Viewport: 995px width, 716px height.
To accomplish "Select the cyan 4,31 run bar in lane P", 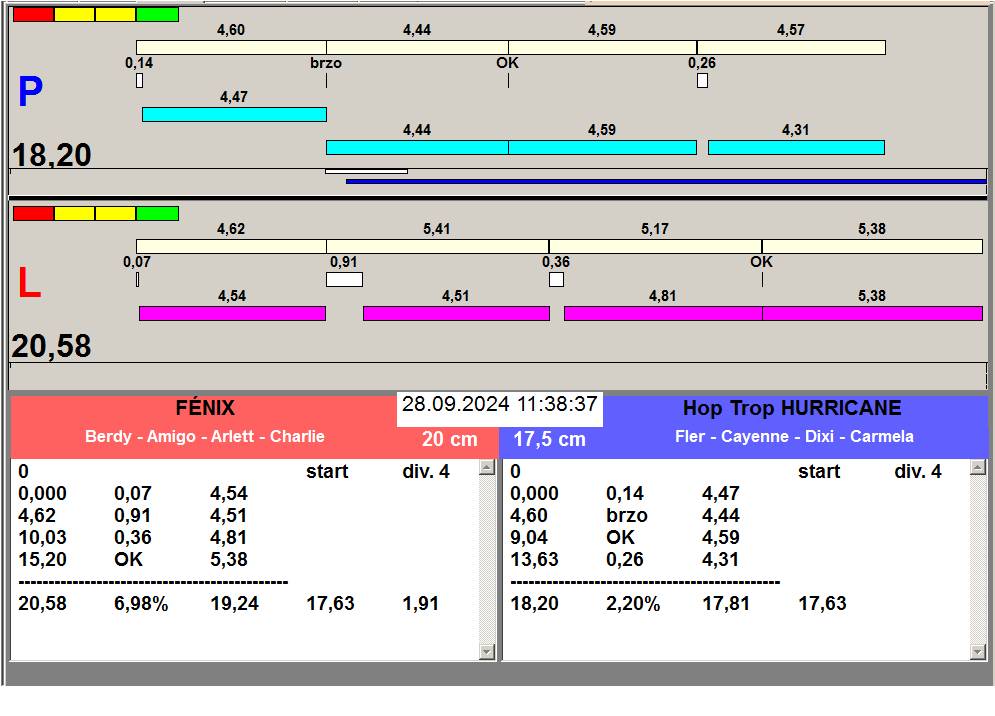I will 796,147.
